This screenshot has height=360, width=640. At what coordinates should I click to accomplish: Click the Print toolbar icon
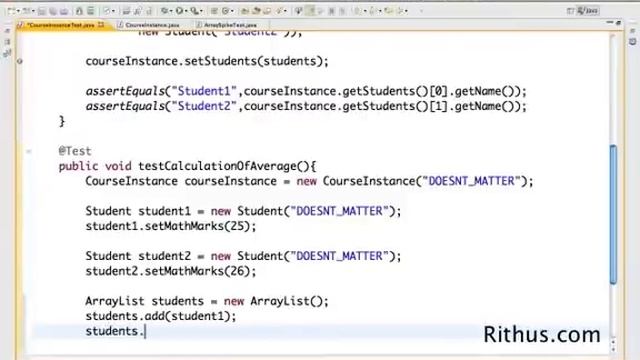tap(64, 11)
